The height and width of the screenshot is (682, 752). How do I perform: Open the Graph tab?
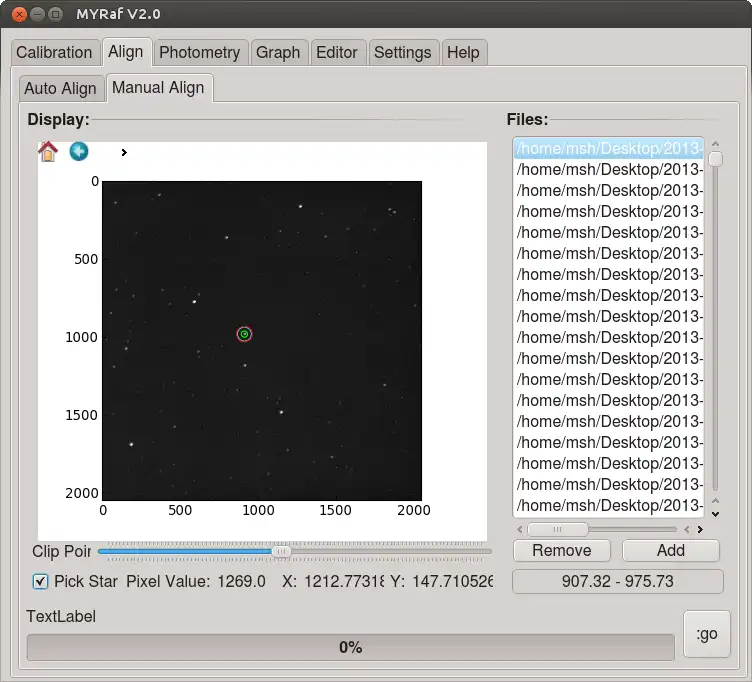tap(278, 53)
